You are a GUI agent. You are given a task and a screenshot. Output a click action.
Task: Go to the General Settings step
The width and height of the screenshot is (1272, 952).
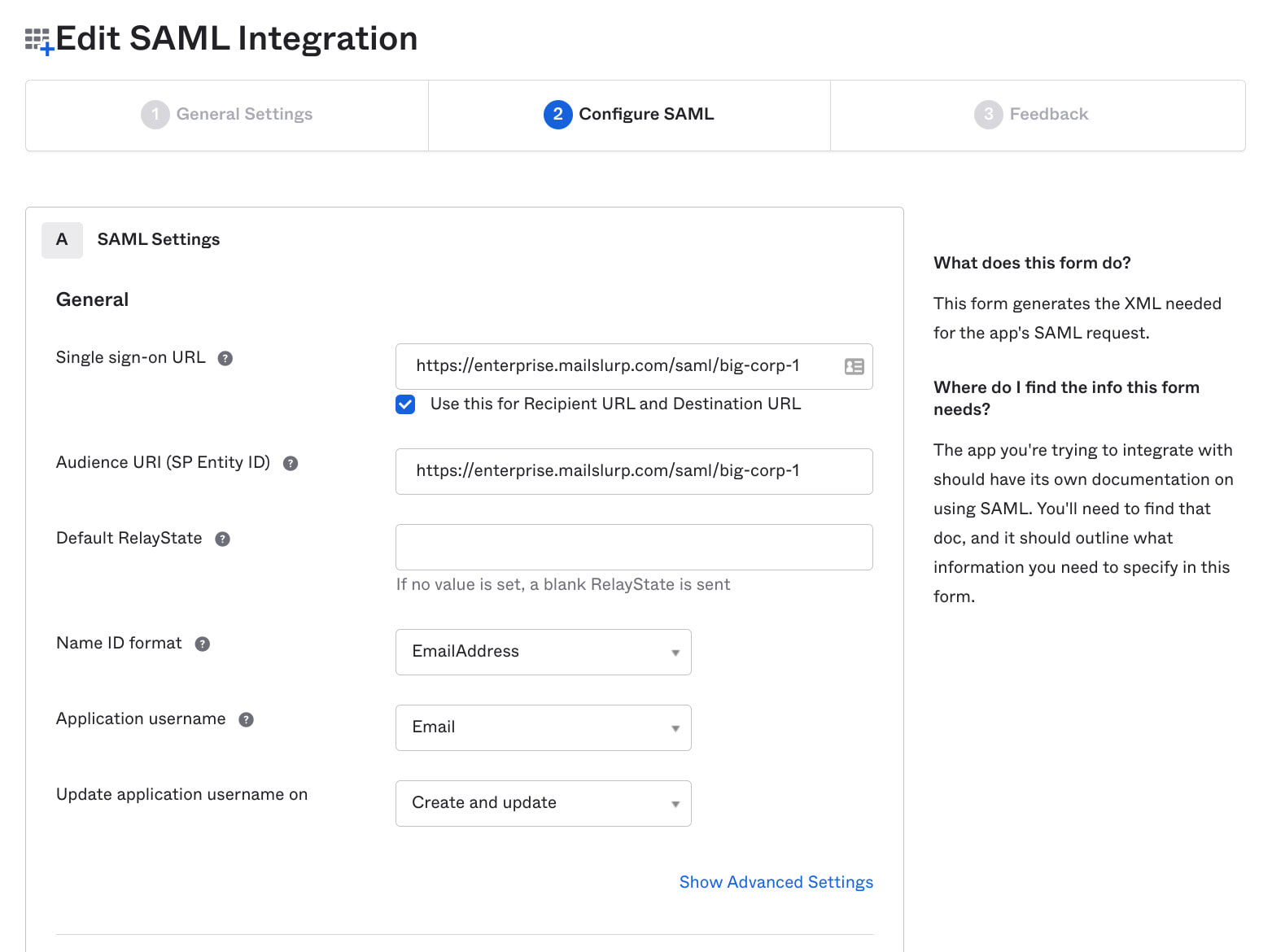(x=227, y=115)
